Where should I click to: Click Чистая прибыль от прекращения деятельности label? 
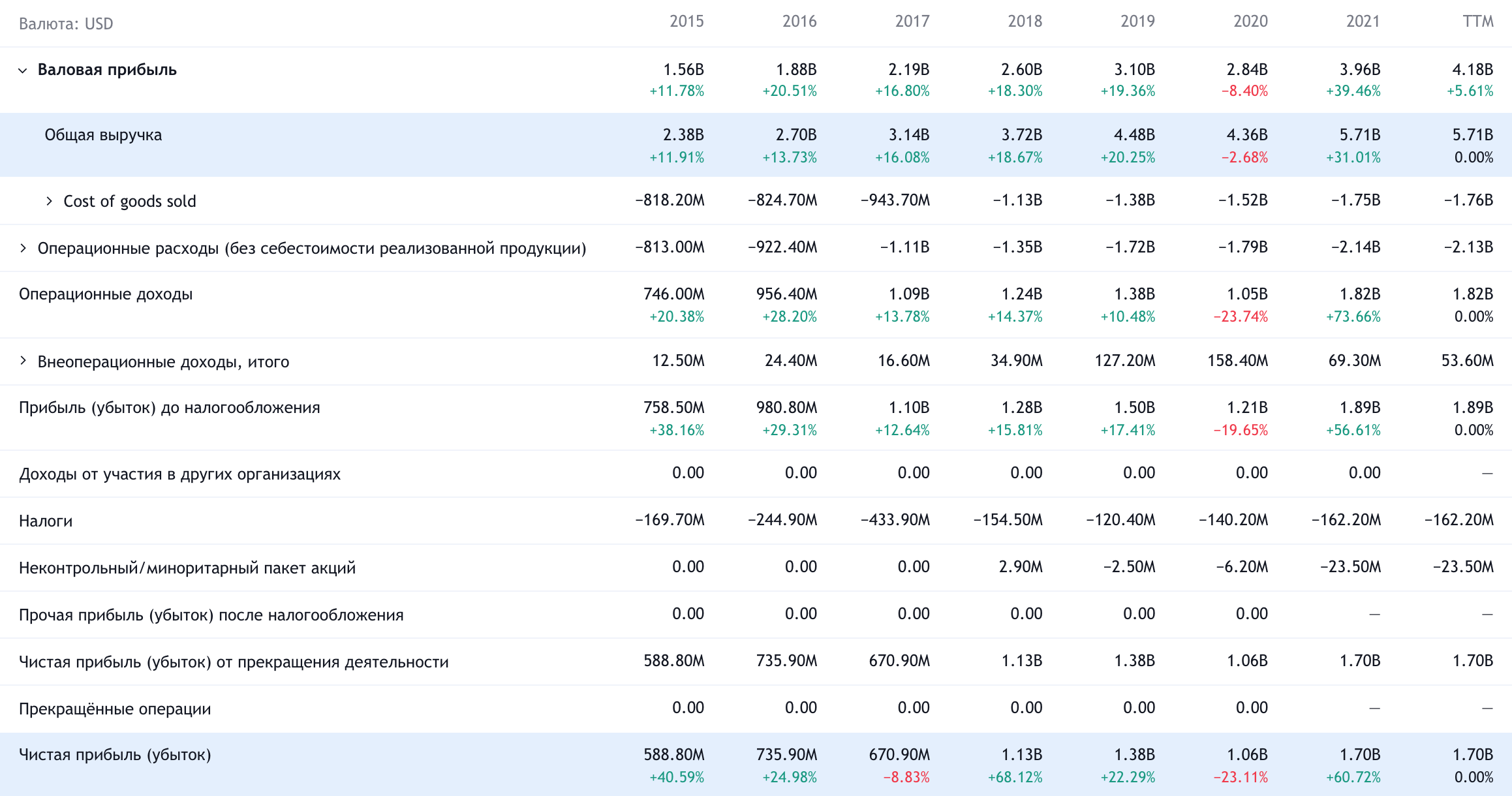coord(234,662)
